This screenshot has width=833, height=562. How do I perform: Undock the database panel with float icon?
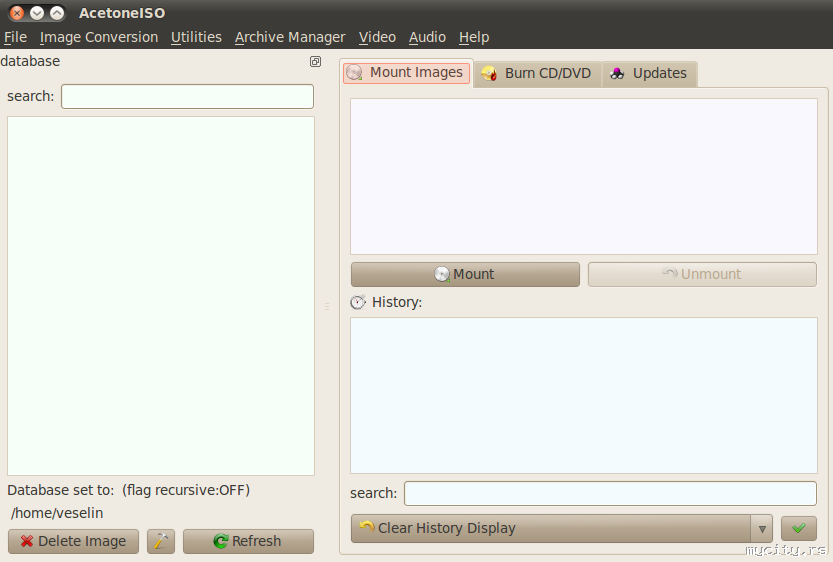315,62
